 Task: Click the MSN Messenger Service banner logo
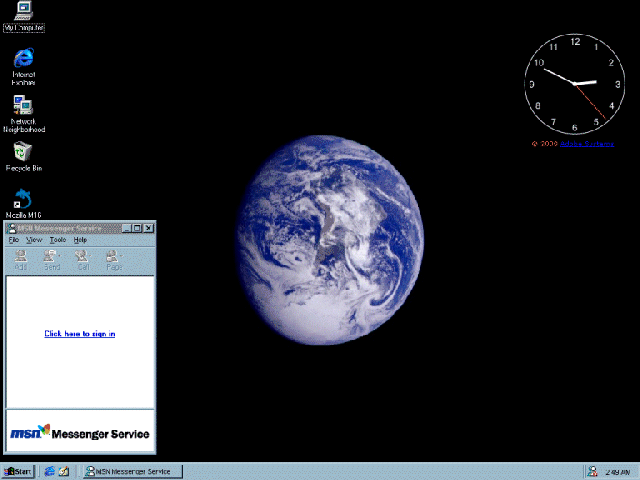(80, 432)
